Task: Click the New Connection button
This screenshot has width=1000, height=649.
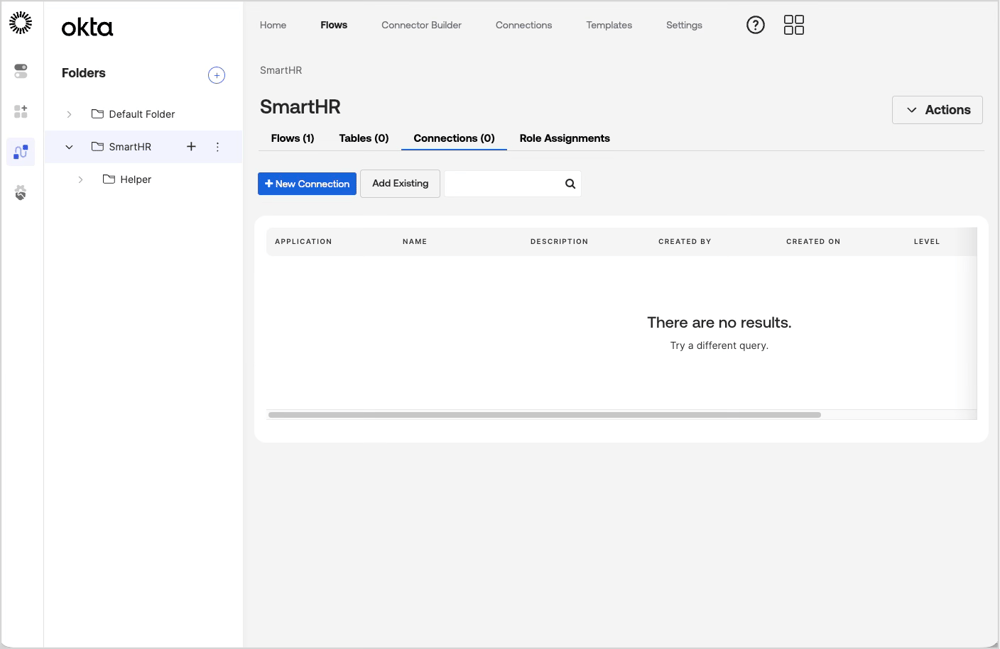Action: point(307,184)
